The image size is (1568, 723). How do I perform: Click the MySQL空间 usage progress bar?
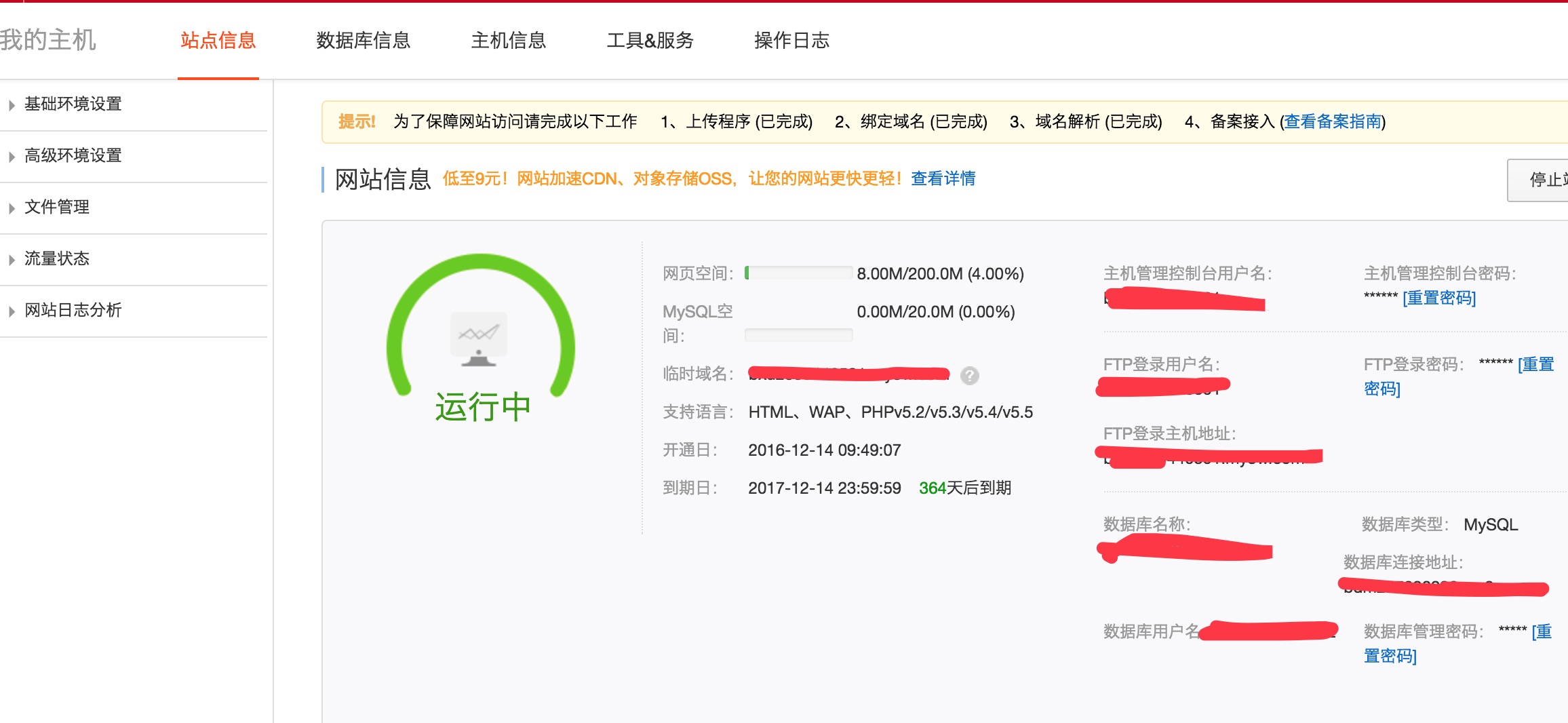coord(799,335)
